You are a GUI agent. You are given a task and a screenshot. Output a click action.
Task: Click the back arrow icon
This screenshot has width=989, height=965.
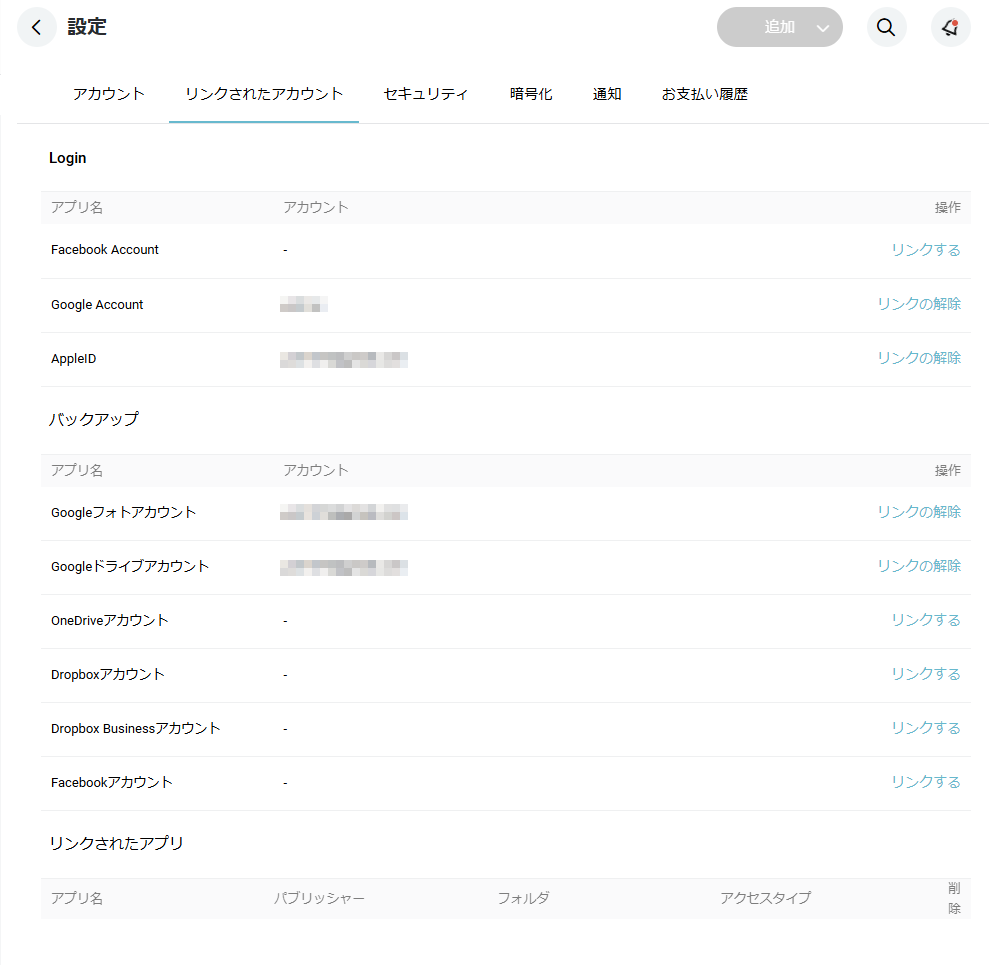pyautogui.click(x=37, y=28)
